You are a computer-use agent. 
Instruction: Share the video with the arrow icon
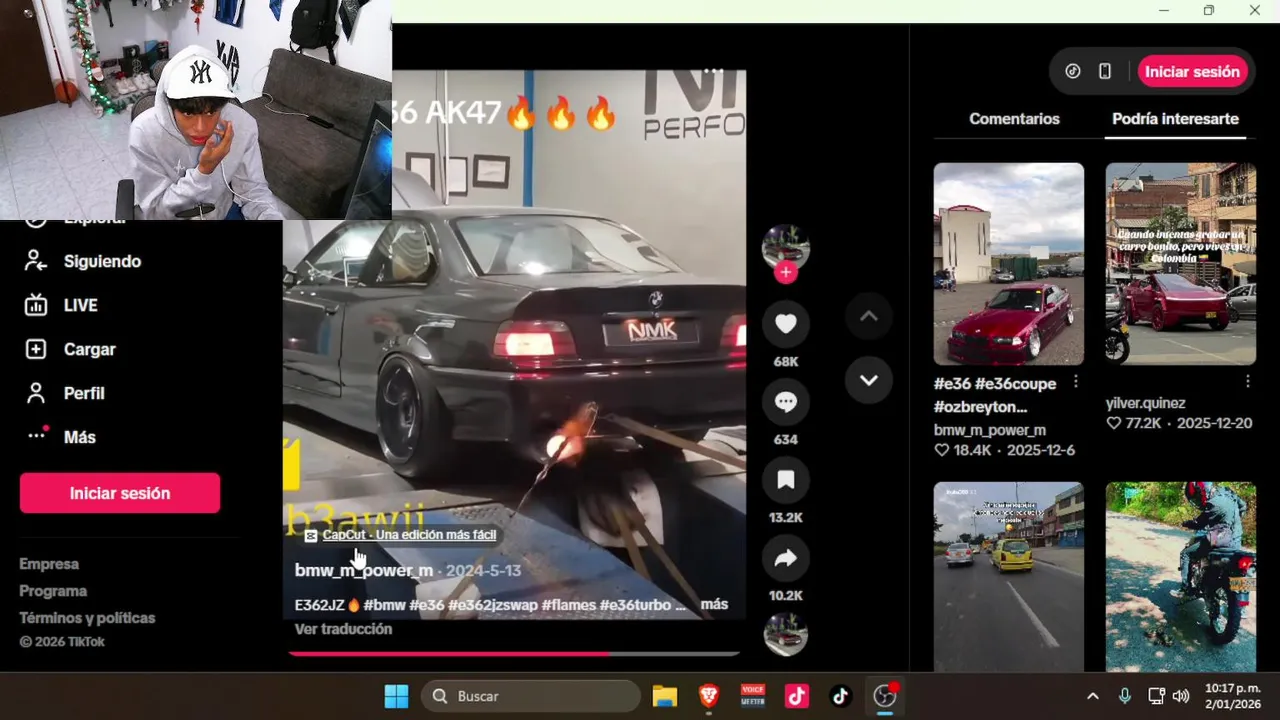click(786, 558)
